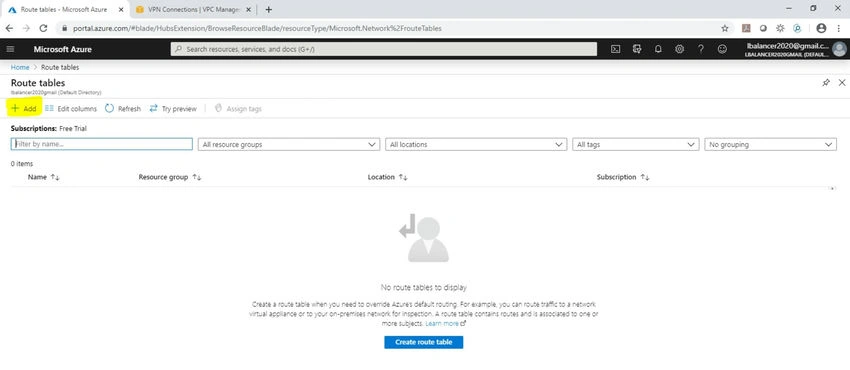Open All locations dropdown
Image resolution: width=850 pixels, height=370 pixels.
[476, 145]
